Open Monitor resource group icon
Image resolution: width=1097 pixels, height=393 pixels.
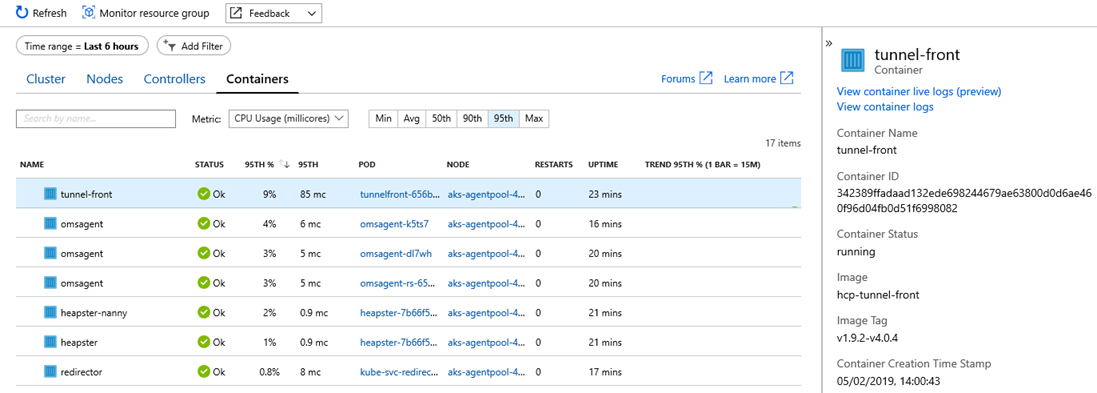click(89, 13)
